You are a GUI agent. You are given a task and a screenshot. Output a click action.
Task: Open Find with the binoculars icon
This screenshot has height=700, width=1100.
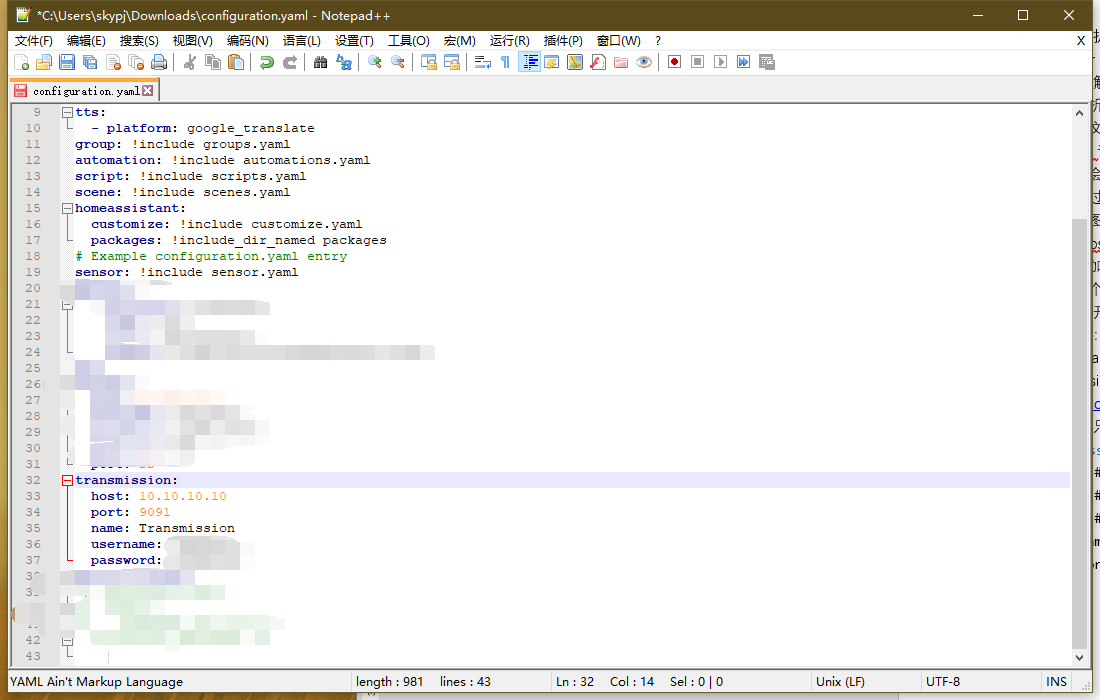(x=320, y=62)
